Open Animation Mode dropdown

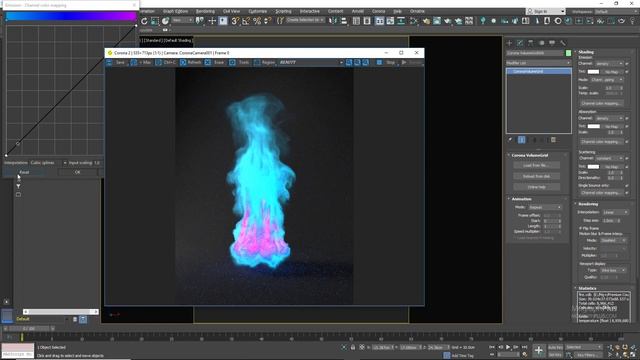[545, 207]
